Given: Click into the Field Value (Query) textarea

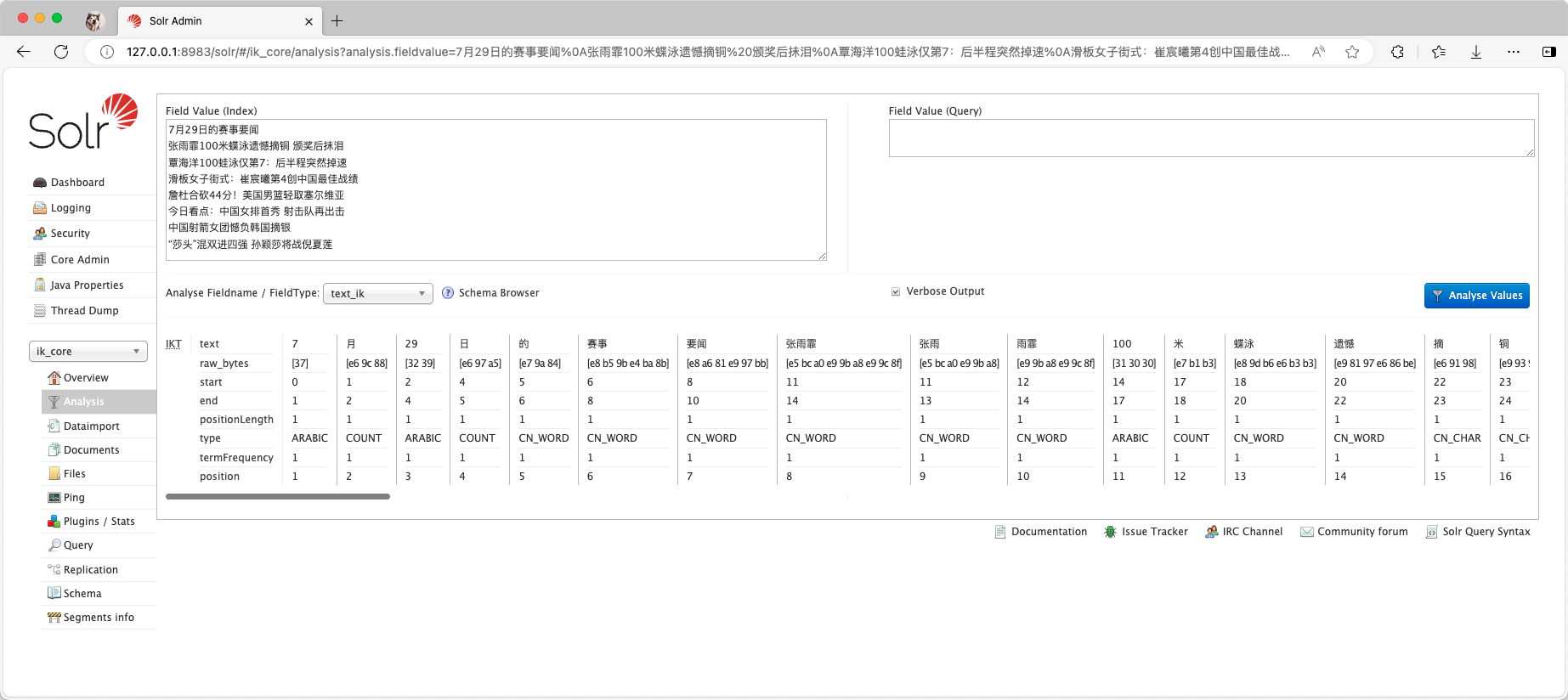Looking at the screenshot, I should (x=1212, y=138).
